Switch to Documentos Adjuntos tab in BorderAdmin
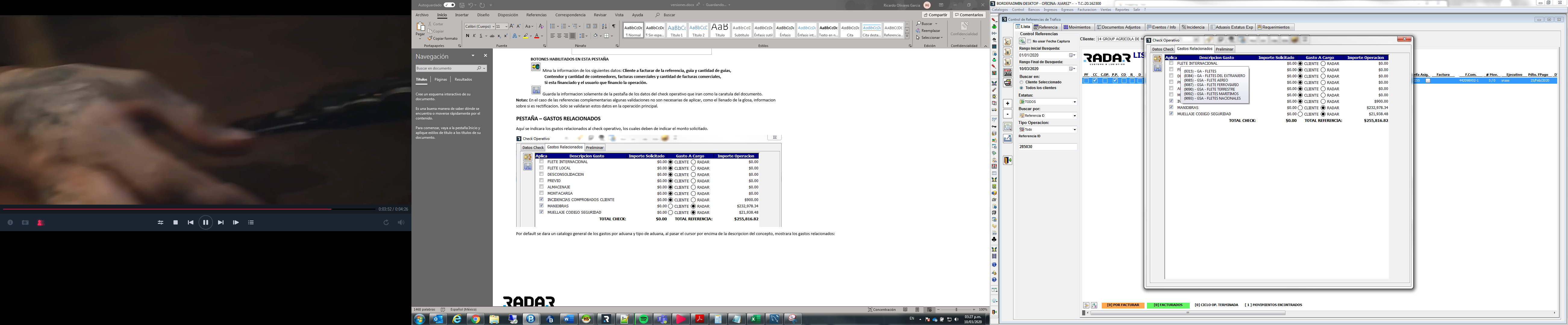Viewport: 1568px width, 325px height. point(1119,27)
